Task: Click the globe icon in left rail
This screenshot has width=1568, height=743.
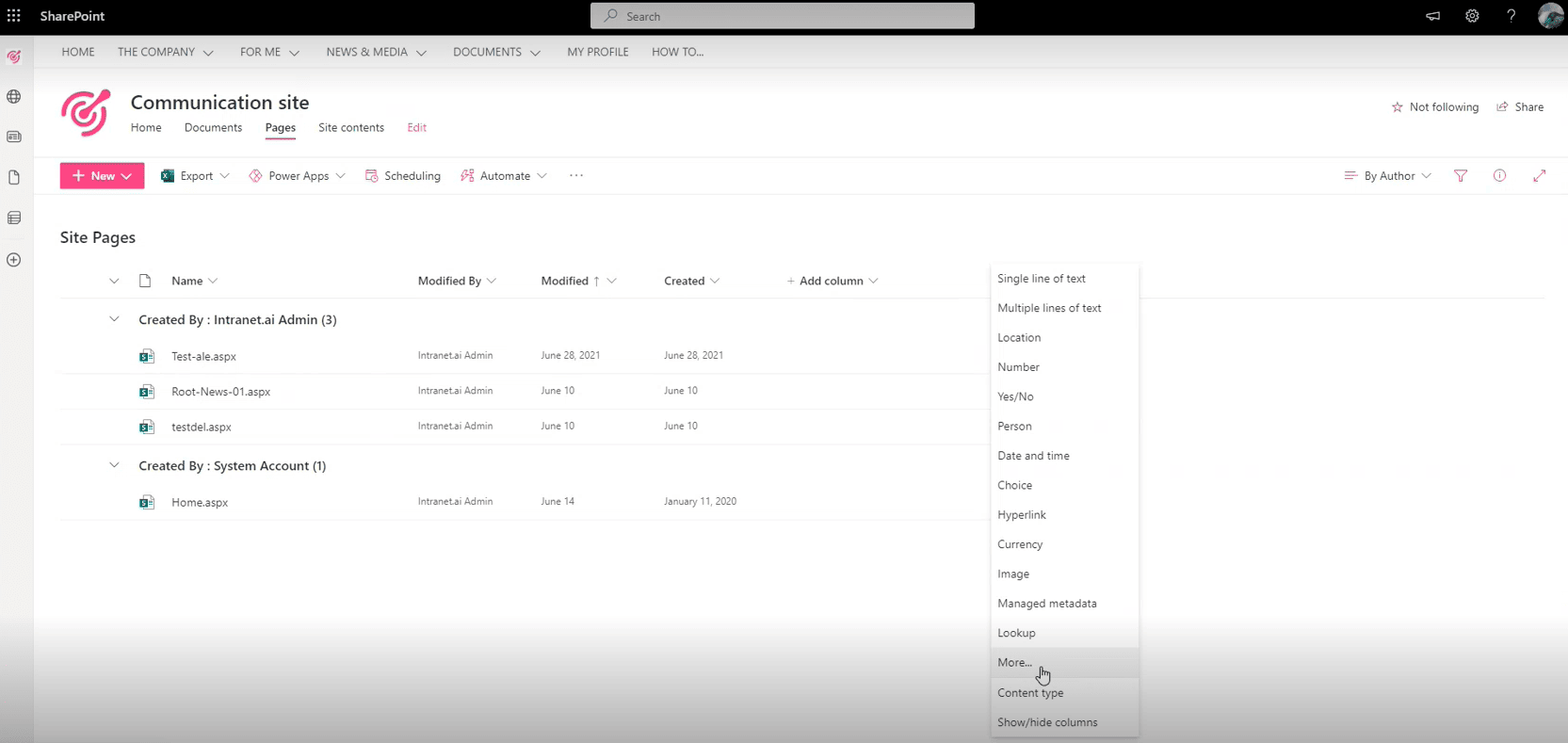Action: 14,97
